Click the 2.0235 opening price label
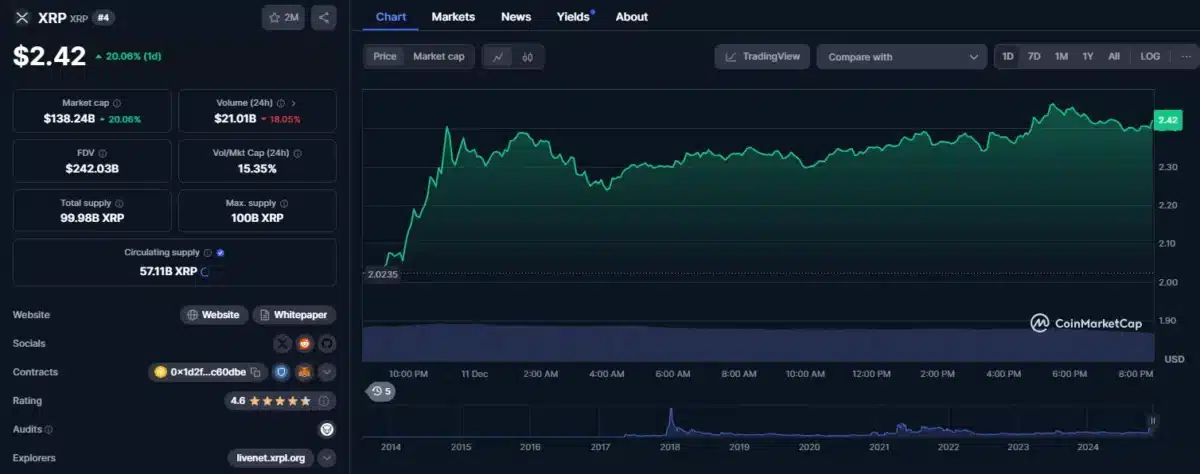1200x474 pixels. (x=381, y=274)
